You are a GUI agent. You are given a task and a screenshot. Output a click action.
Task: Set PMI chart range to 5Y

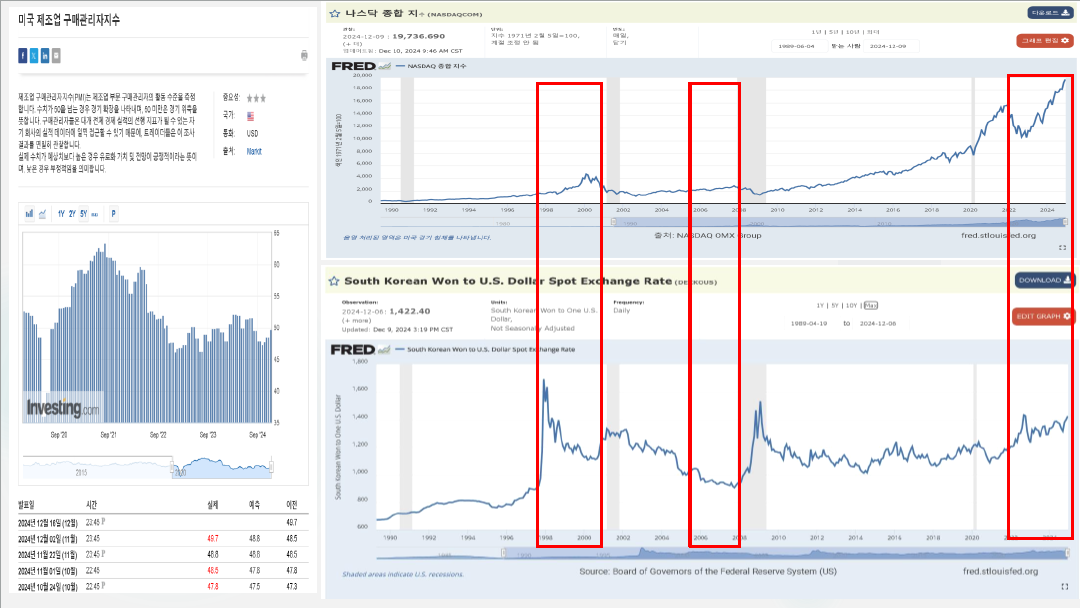tap(83, 214)
